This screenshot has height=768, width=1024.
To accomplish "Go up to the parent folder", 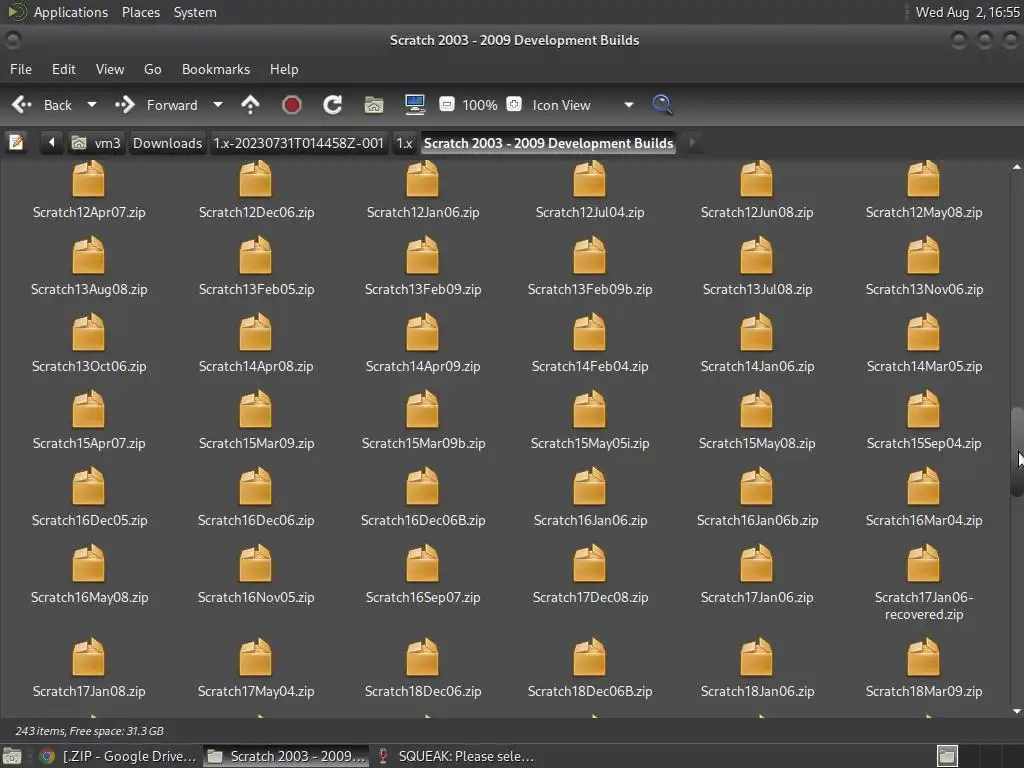I will tap(250, 104).
